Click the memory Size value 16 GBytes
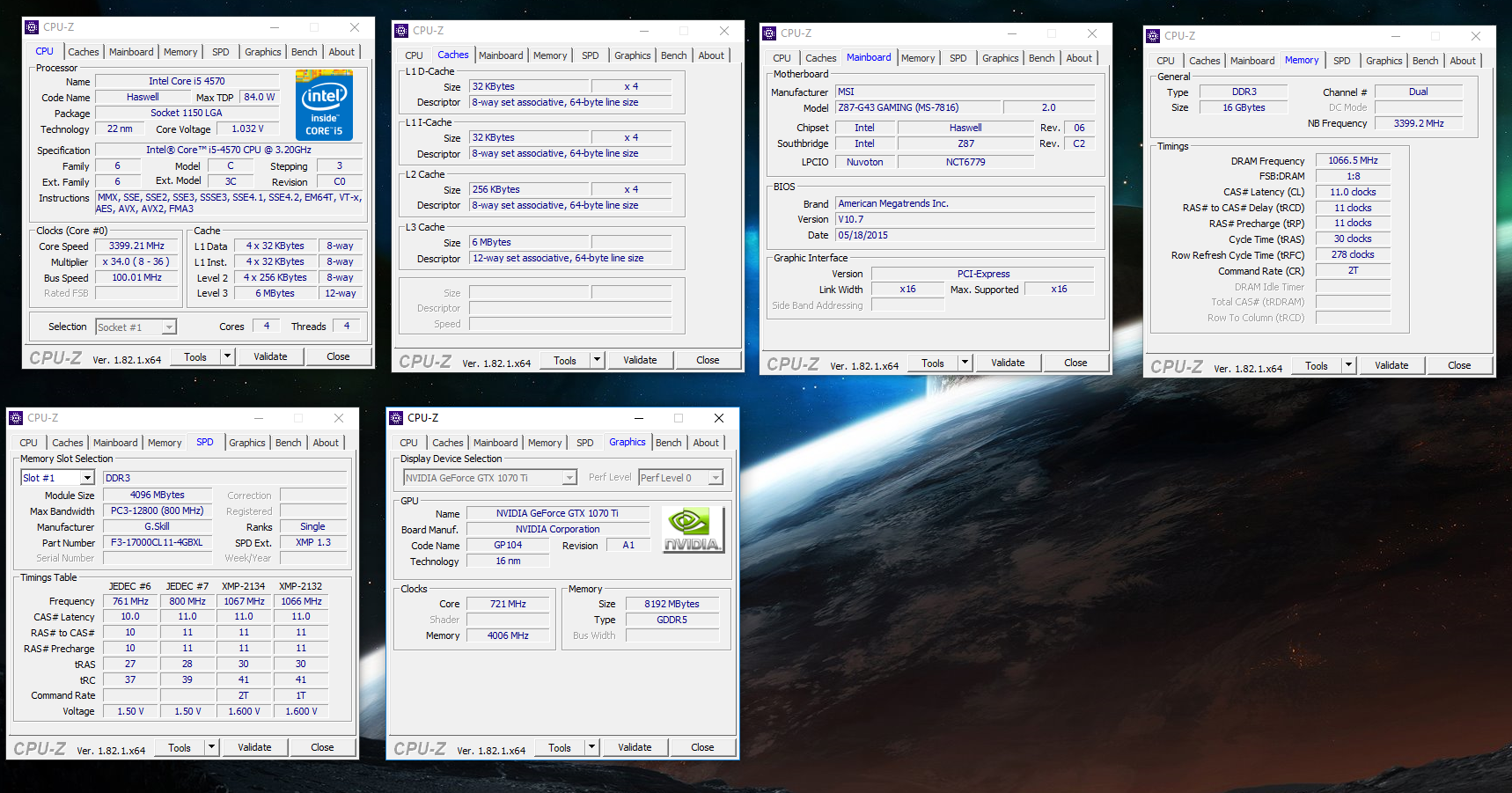 [x=1244, y=107]
